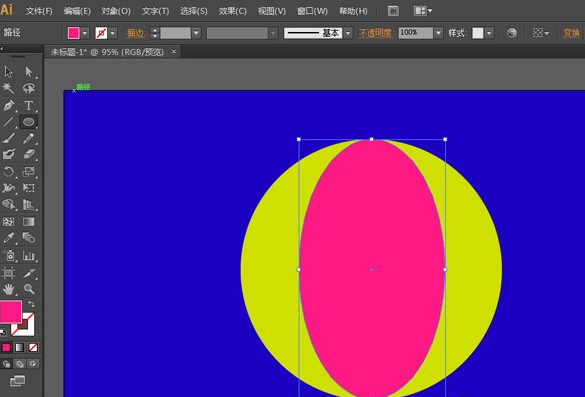This screenshot has width=585, height=397.
Task: Open the 窗口(W) menu
Action: [312, 11]
